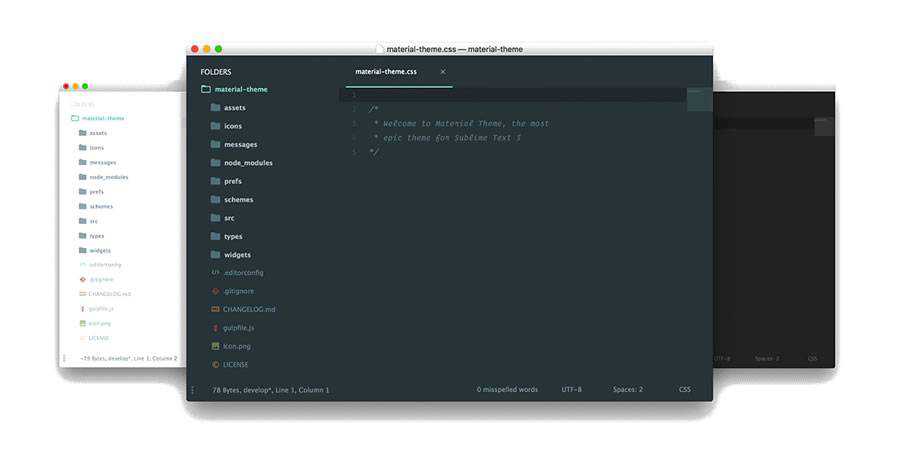Click the .gitignore git icon in dark sidebar
The height and width of the screenshot is (450, 900).
click(215, 291)
